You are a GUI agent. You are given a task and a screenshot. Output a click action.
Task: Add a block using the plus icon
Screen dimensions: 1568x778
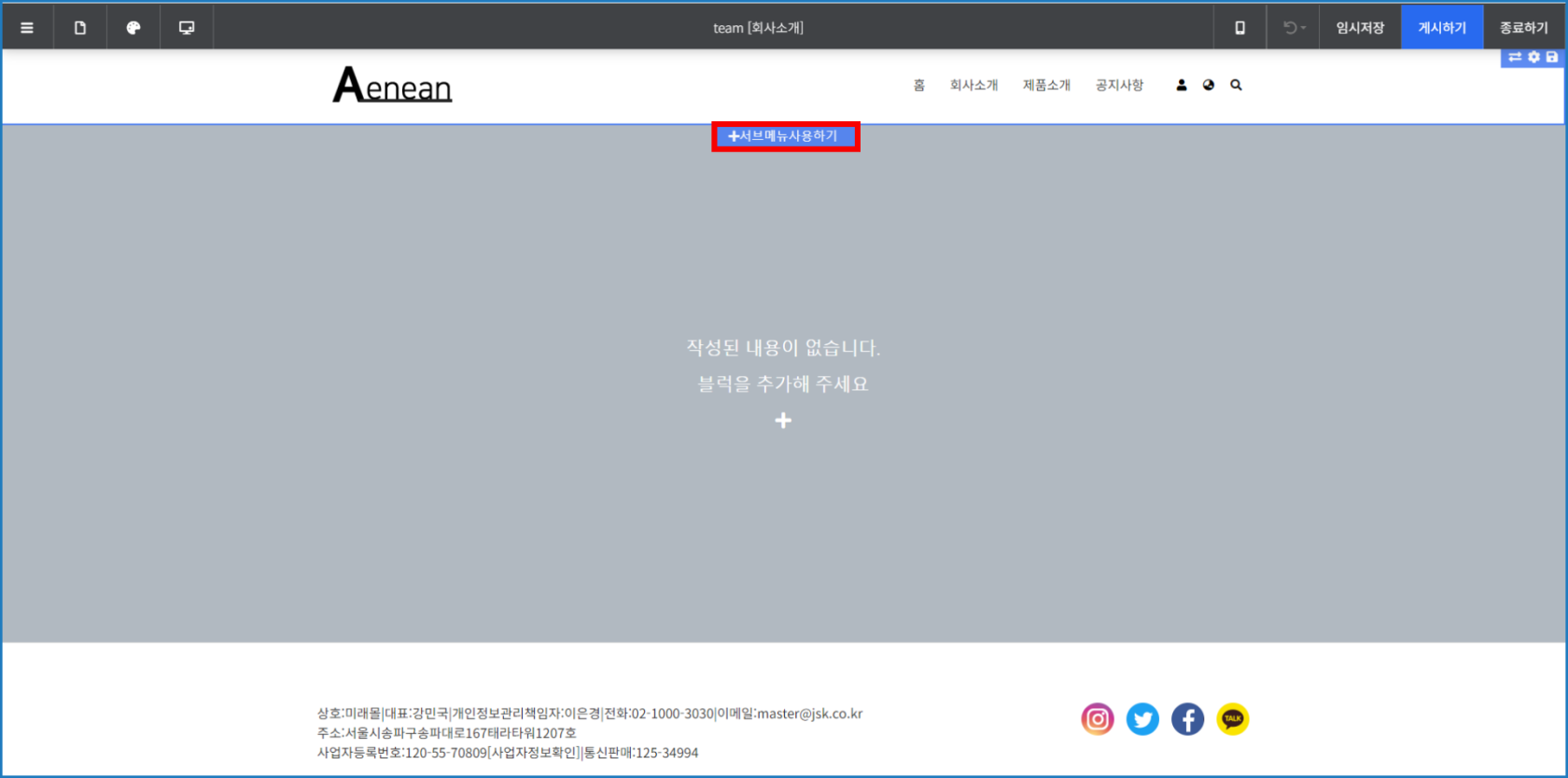pyautogui.click(x=783, y=421)
